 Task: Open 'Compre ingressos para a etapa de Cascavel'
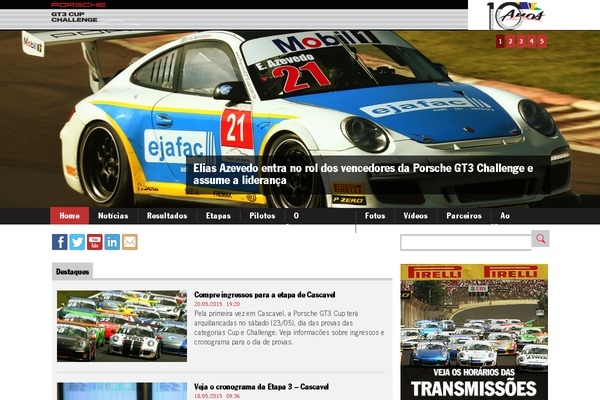point(264,295)
